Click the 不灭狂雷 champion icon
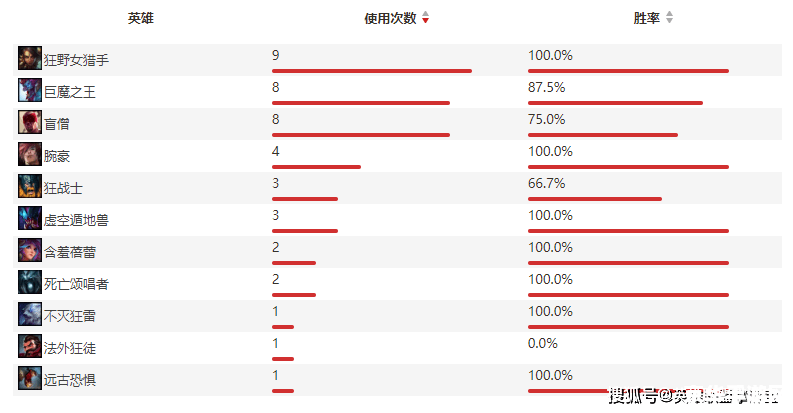 30,315
